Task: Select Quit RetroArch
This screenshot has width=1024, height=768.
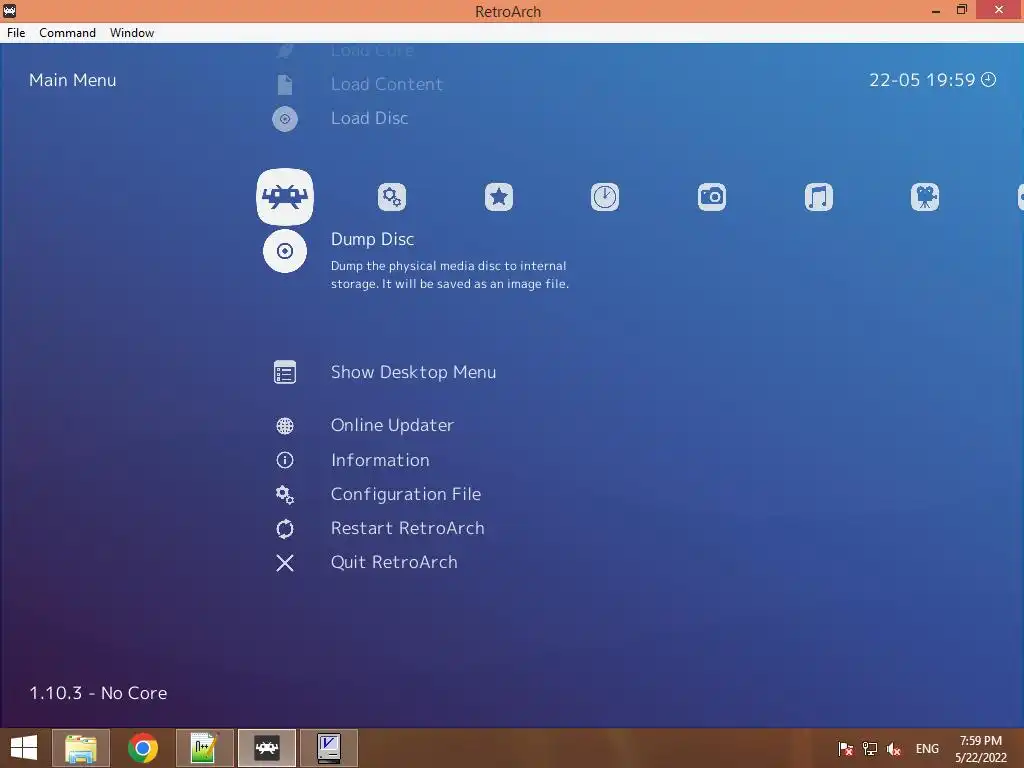Action: (x=394, y=562)
